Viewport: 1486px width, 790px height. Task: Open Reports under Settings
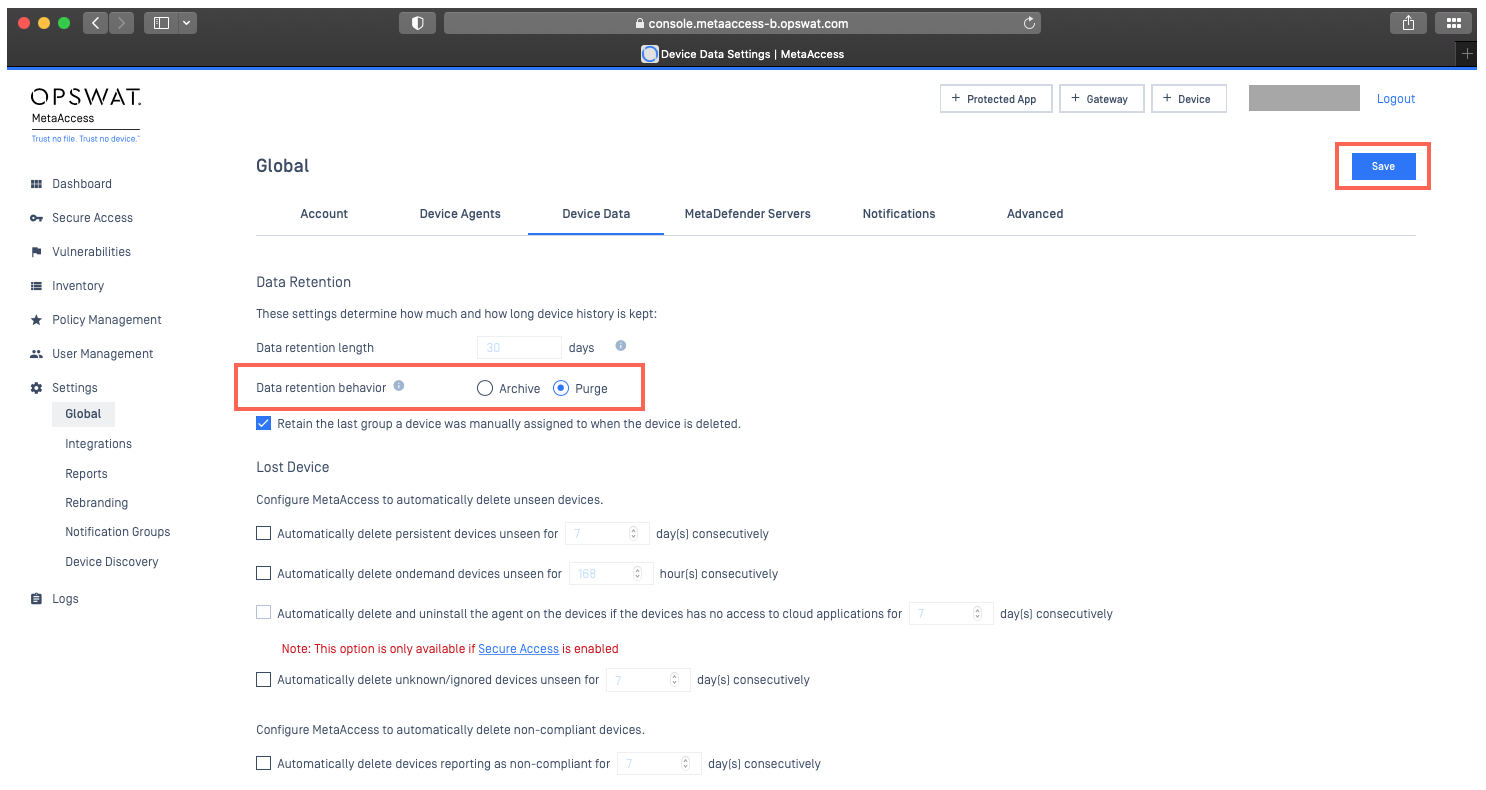(x=86, y=474)
